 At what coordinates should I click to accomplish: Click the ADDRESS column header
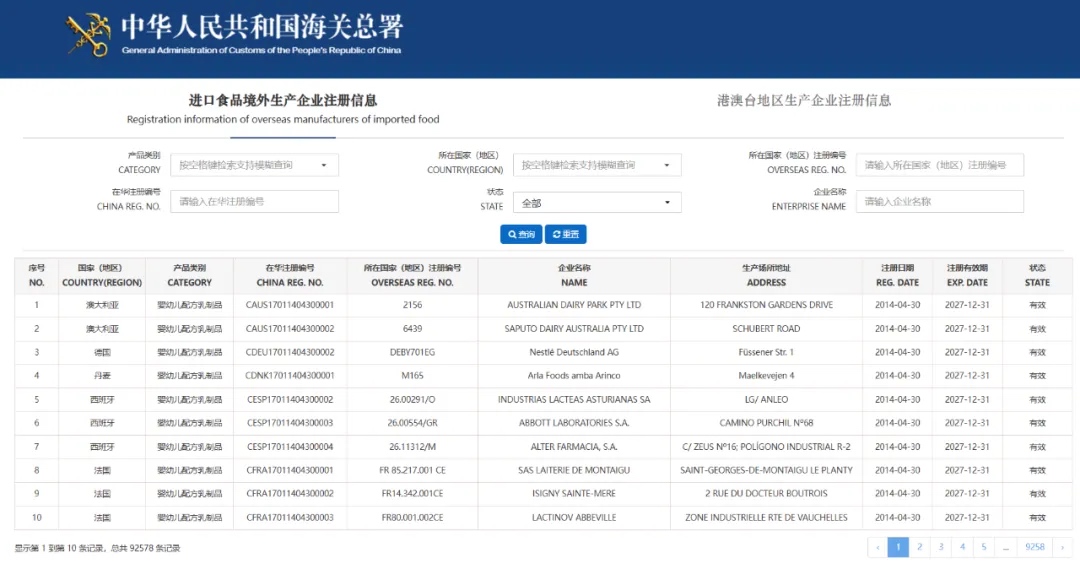[x=766, y=275]
